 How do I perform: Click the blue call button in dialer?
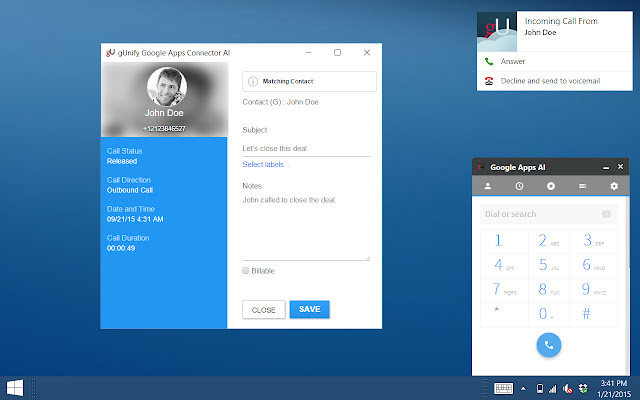point(549,345)
